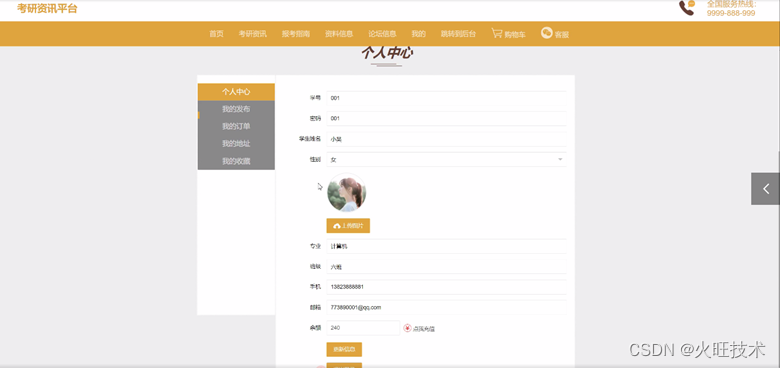Open customer service chat (客服)
The height and width of the screenshot is (368, 781).
tap(555, 33)
